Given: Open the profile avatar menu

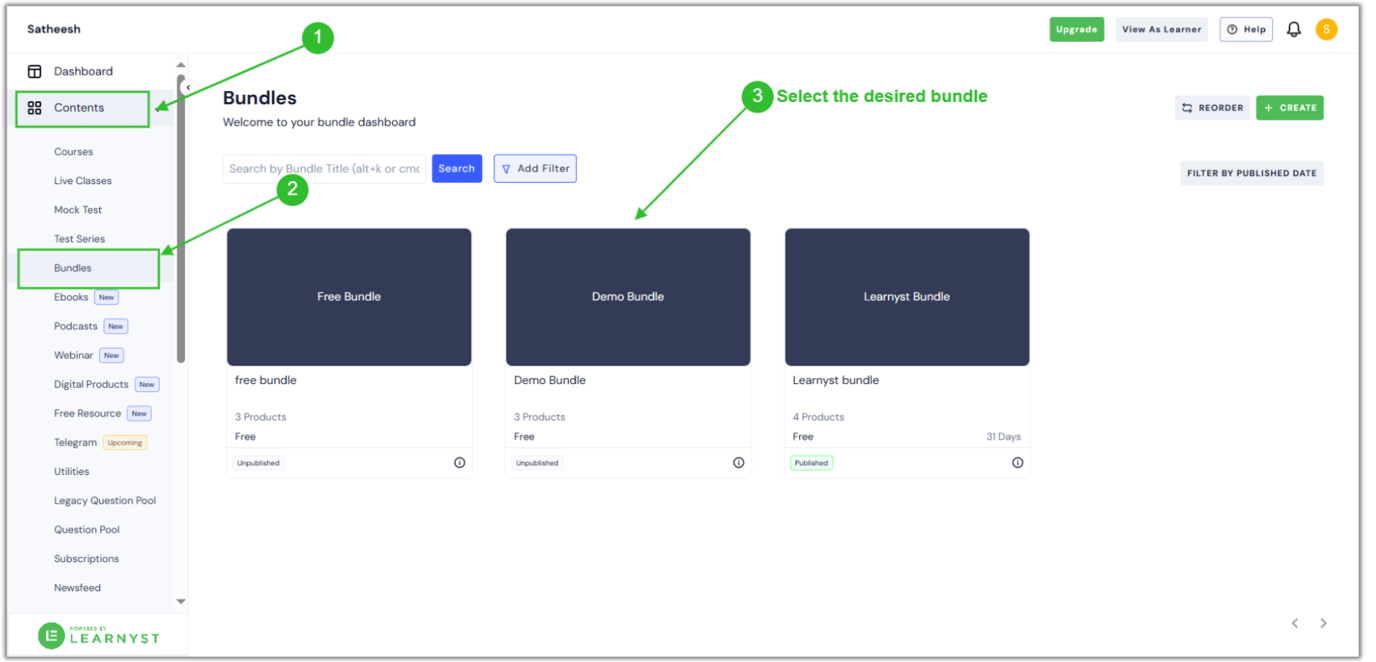Looking at the screenshot, I should click(x=1327, y=29).
